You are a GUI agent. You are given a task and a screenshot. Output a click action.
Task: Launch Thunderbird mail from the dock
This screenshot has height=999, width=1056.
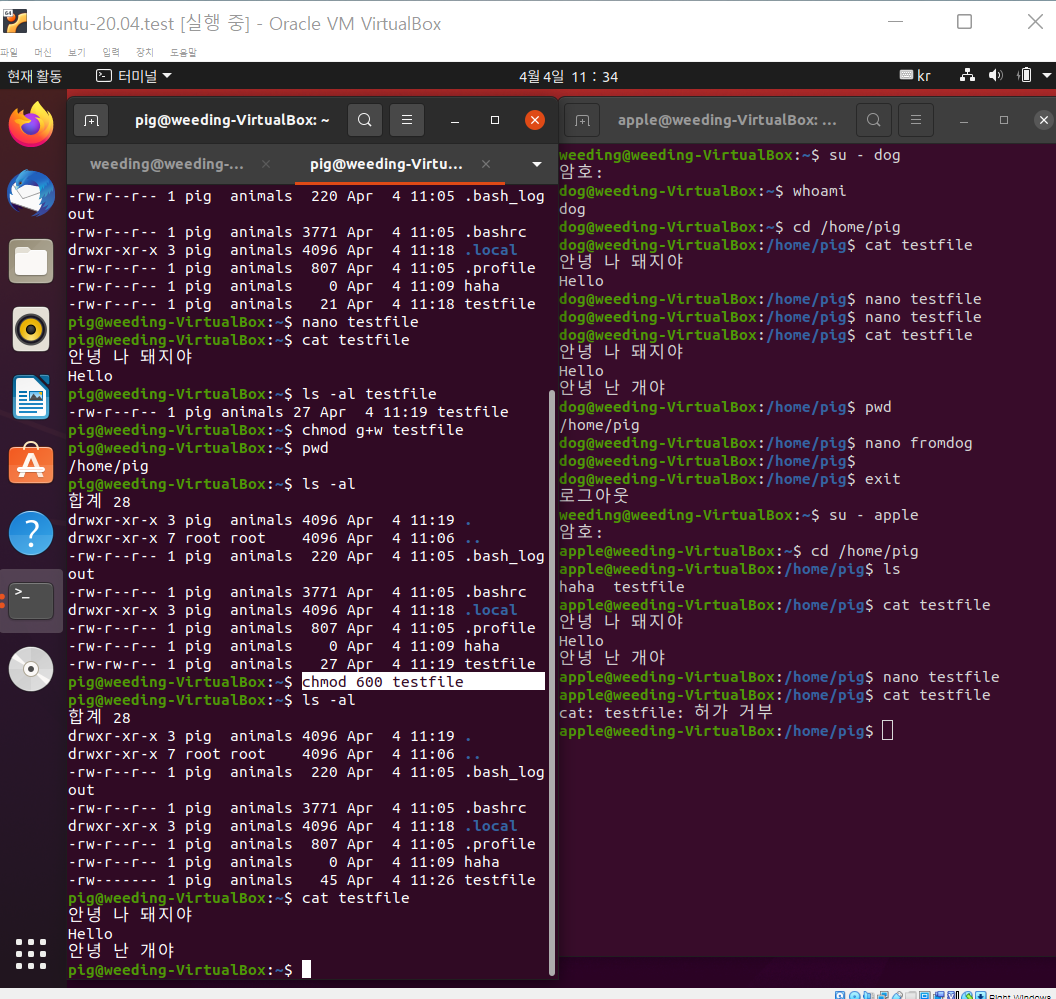pyautogui.click(x=31, y=193)
